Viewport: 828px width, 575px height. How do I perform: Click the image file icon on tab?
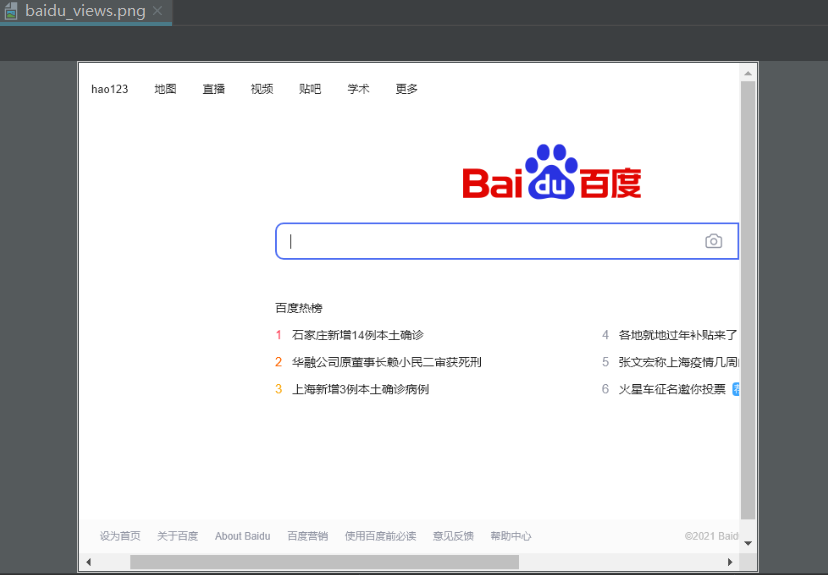coord(11,11)
